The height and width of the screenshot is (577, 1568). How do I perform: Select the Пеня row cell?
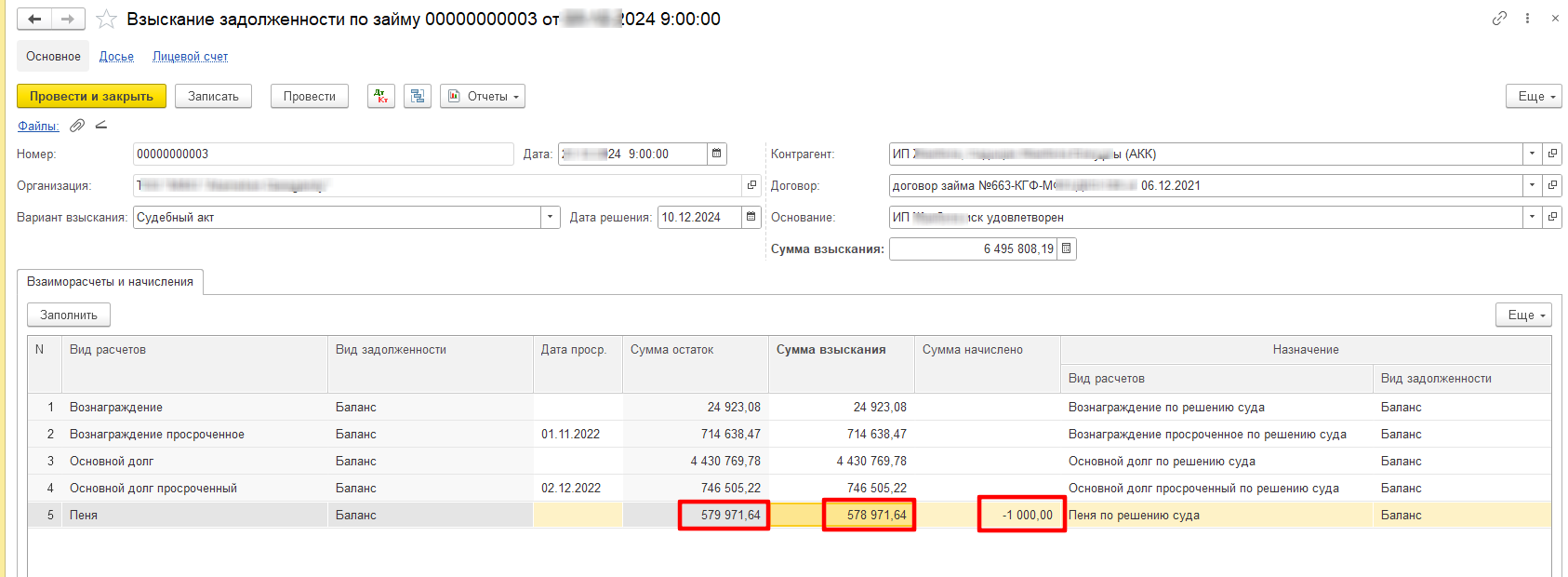point(194,515)
